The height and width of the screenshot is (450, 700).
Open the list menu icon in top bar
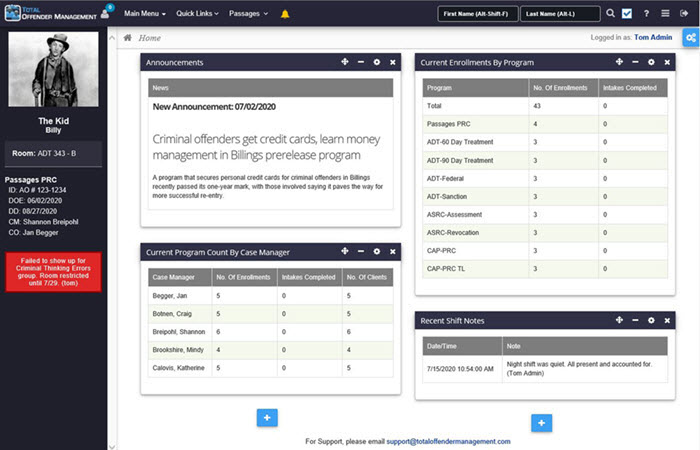pos(666,14)
